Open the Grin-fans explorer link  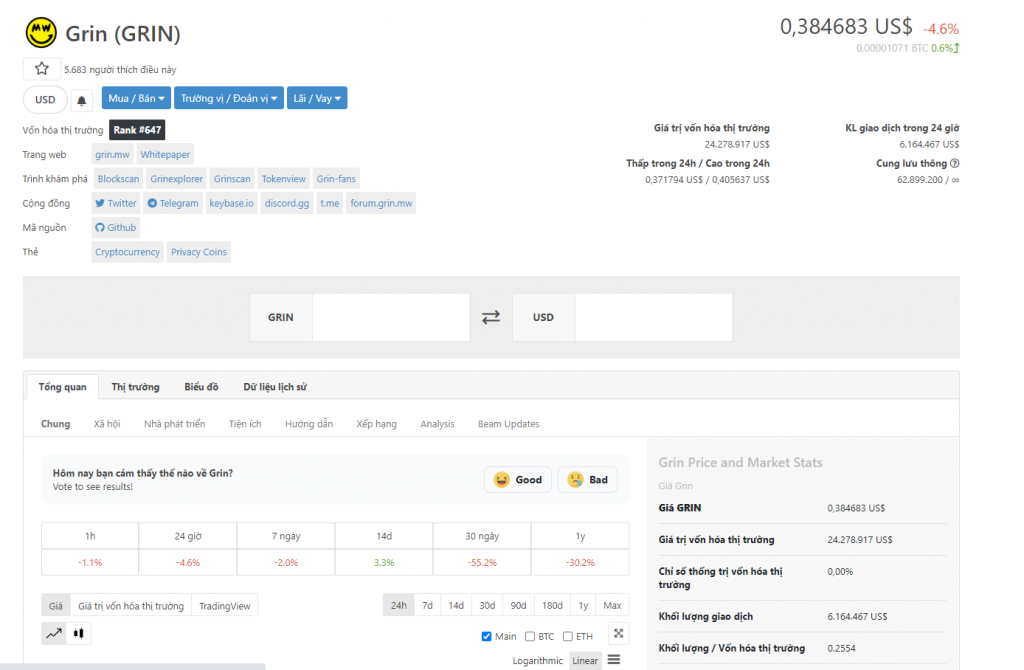(x=336, y=178)
